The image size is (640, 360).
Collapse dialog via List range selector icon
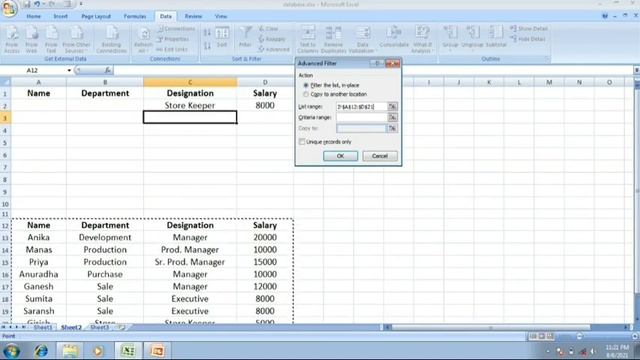[392, 107]
